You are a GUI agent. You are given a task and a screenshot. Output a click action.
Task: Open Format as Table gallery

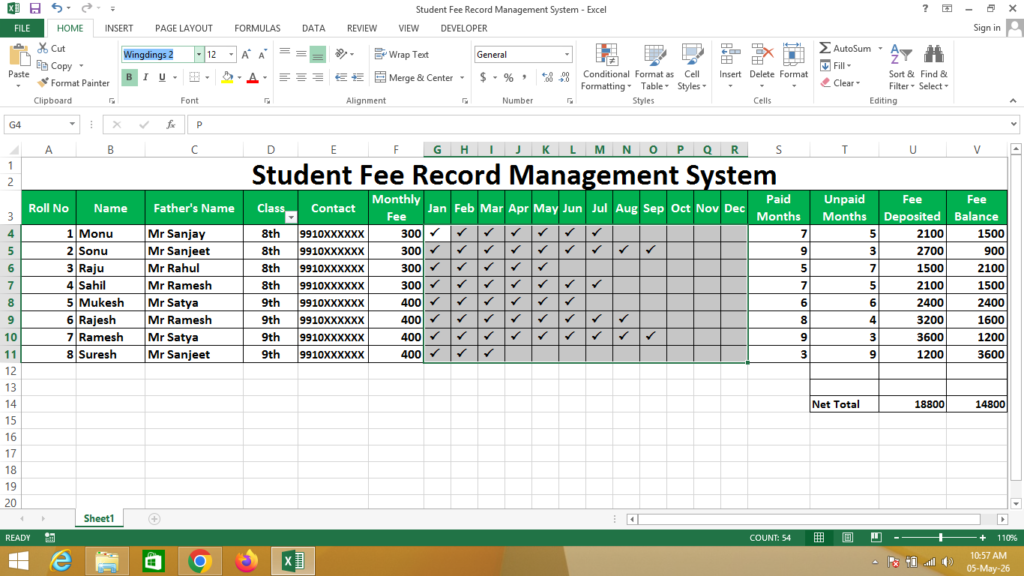click(x=654, y=67)
